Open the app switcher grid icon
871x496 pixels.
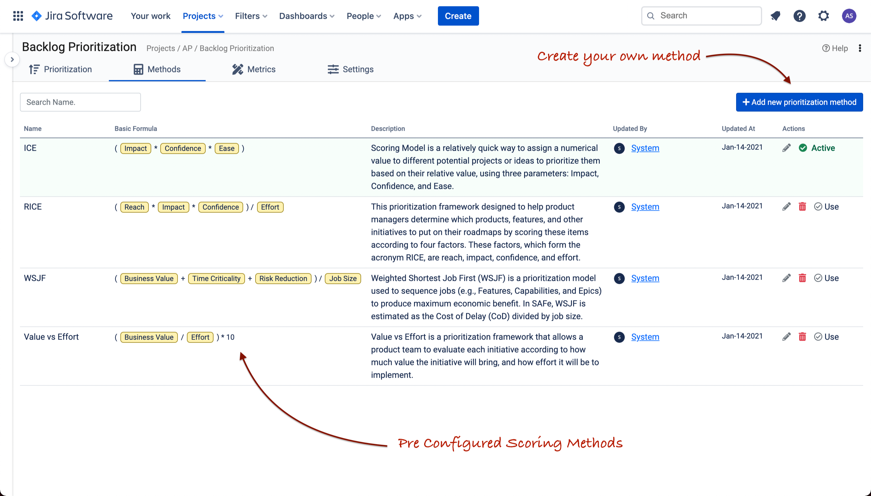coord(18,16)
